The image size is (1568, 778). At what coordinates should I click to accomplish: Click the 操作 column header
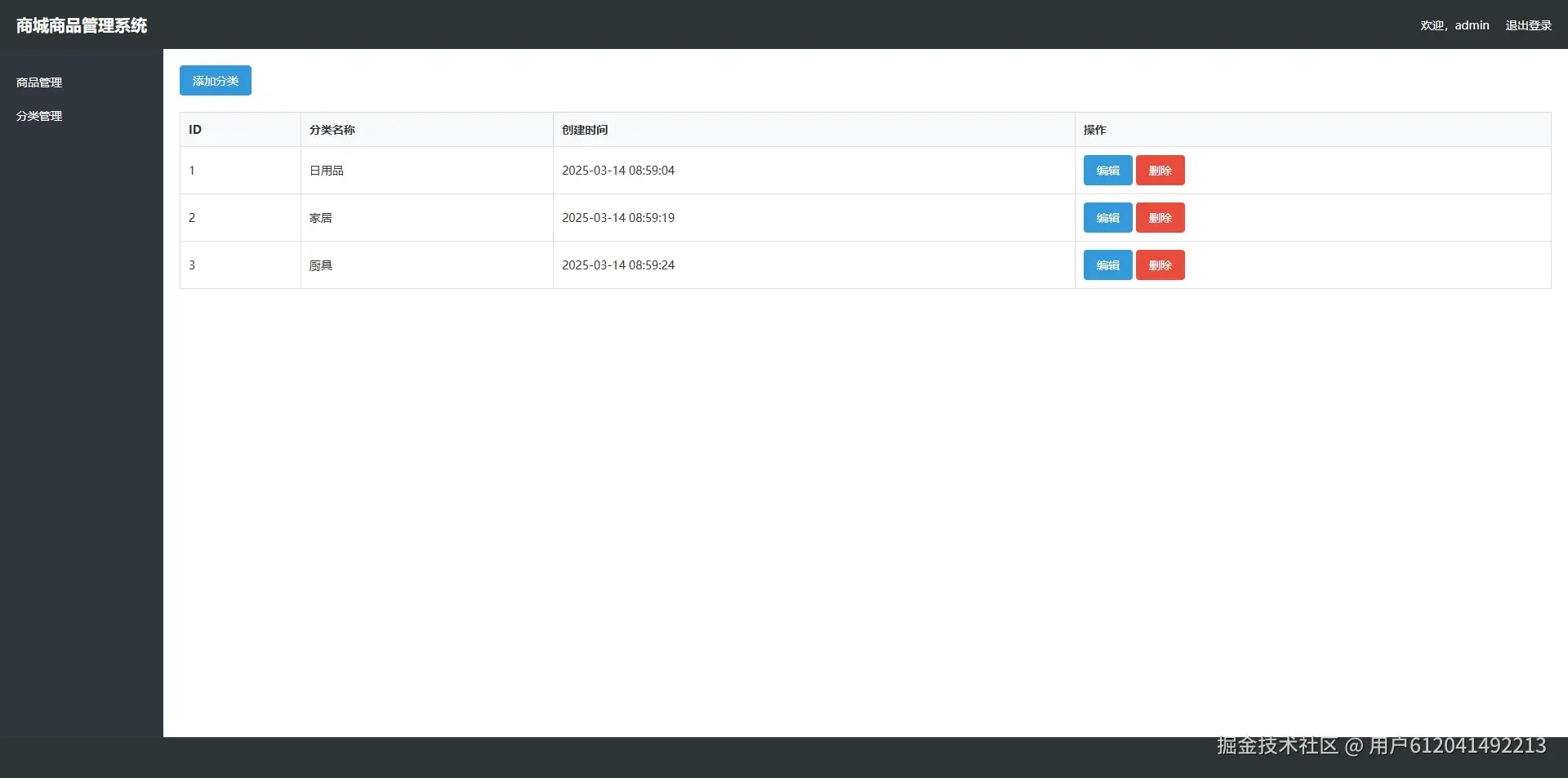[1313, 130]
